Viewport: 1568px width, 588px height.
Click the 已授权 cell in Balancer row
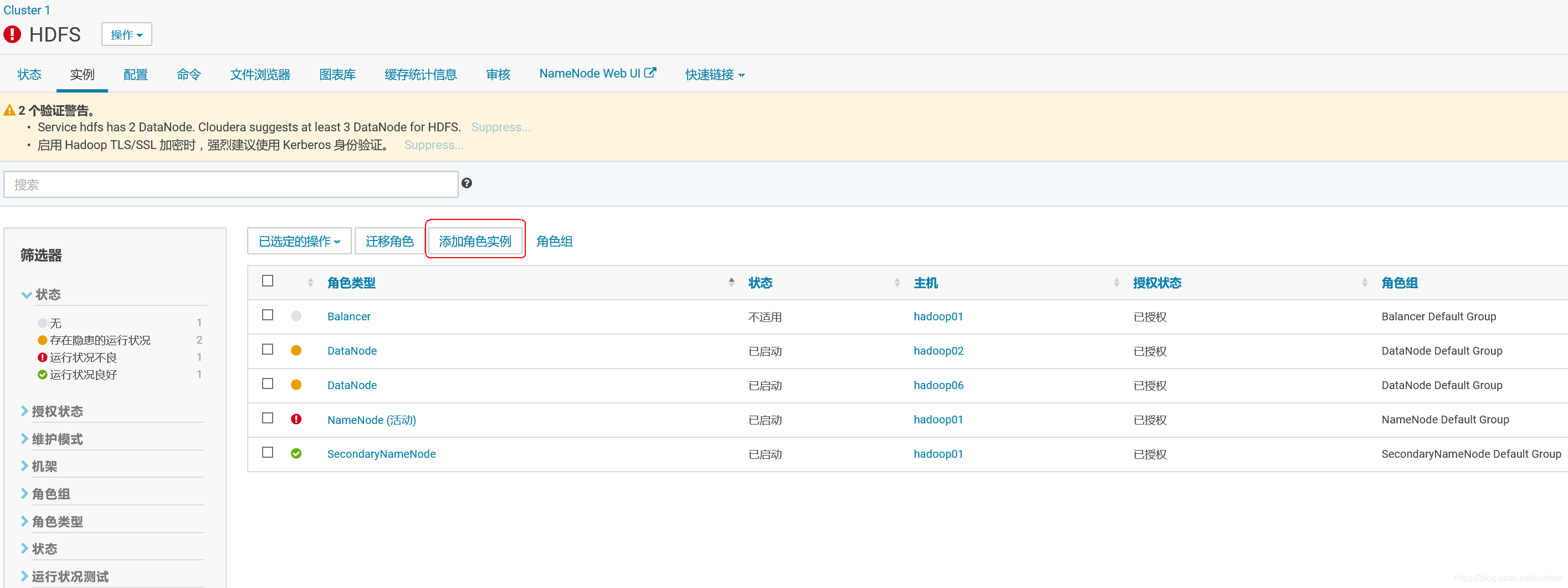(1150, 316)
